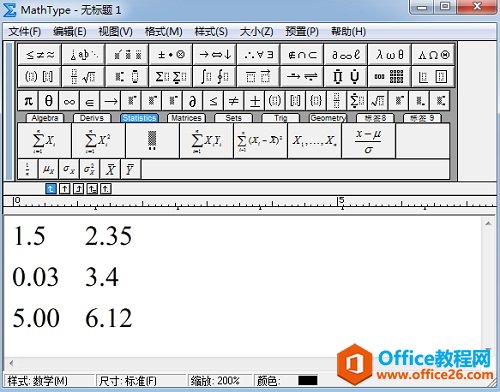500x392 pixels.
Task: Open the 视图(V) menu
Action: click(x=115, y=32)
